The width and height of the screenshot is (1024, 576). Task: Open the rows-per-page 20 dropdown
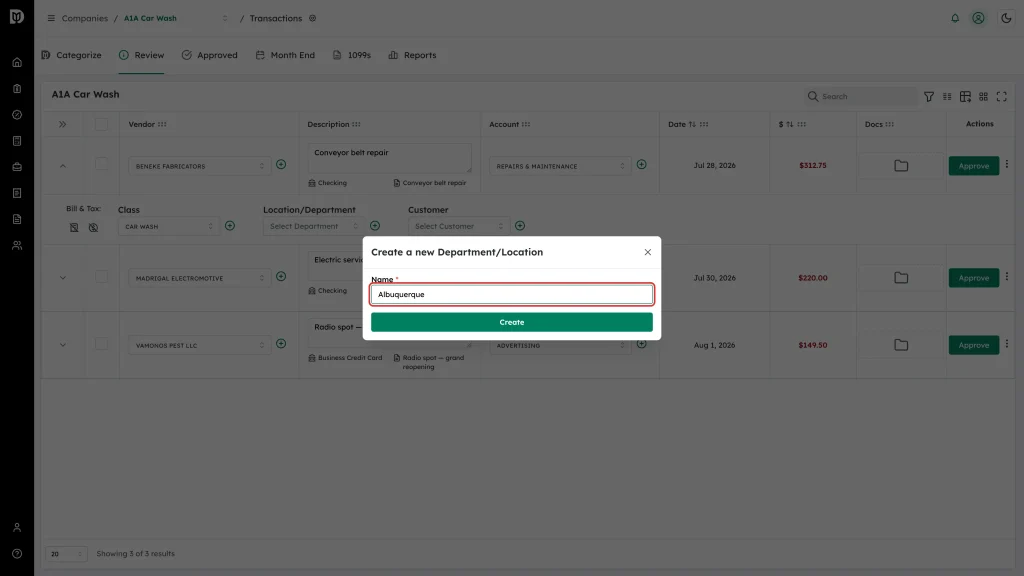pos(66,554)
